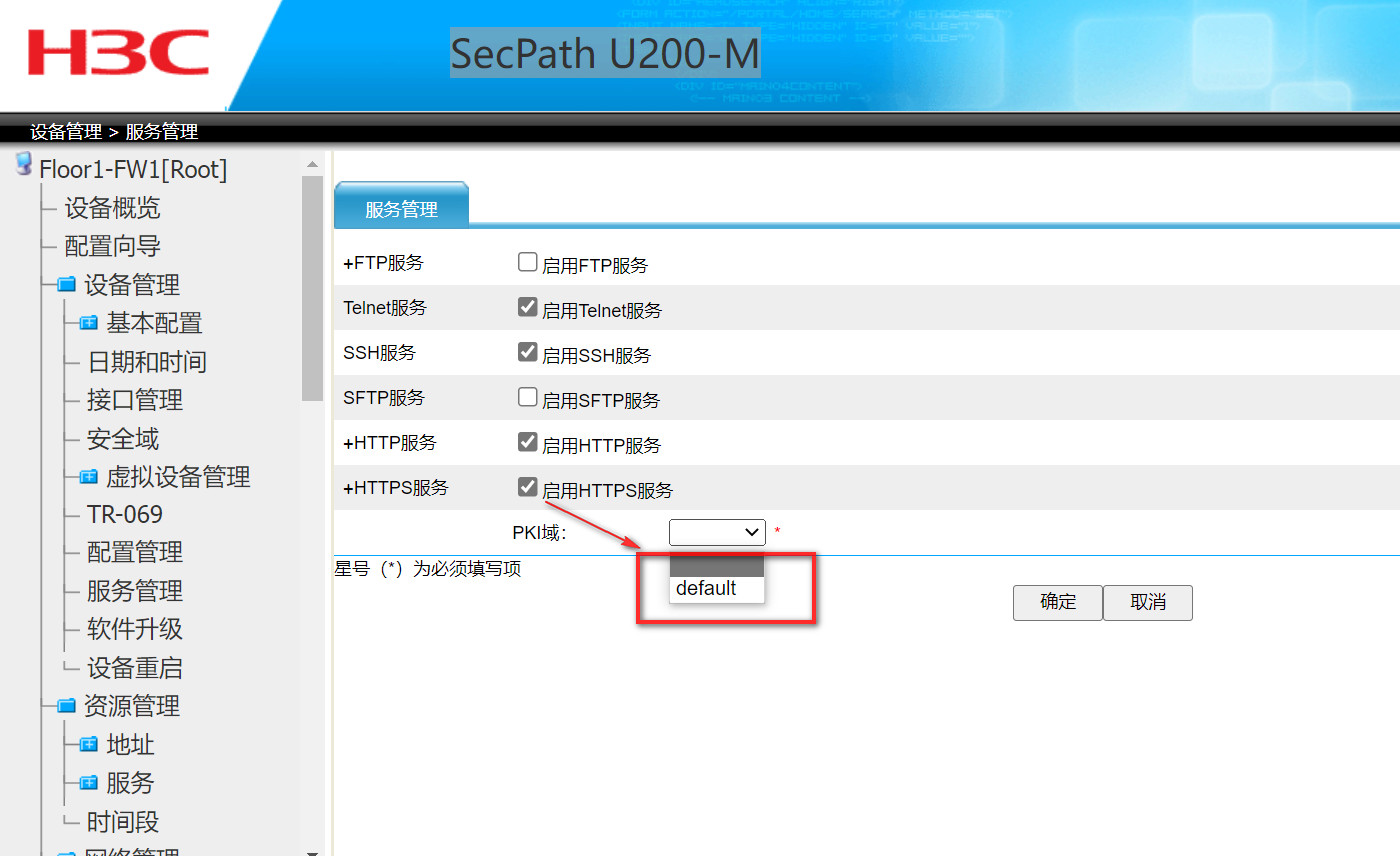The width and height of the screenshot is (1400, 856).
Task: Select 服务管理 in the navigation tree
Action: [135, 591]
